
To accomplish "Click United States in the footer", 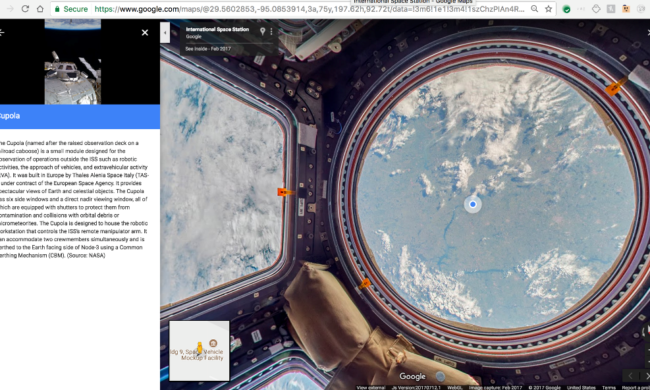I will (x=581, y=388).
